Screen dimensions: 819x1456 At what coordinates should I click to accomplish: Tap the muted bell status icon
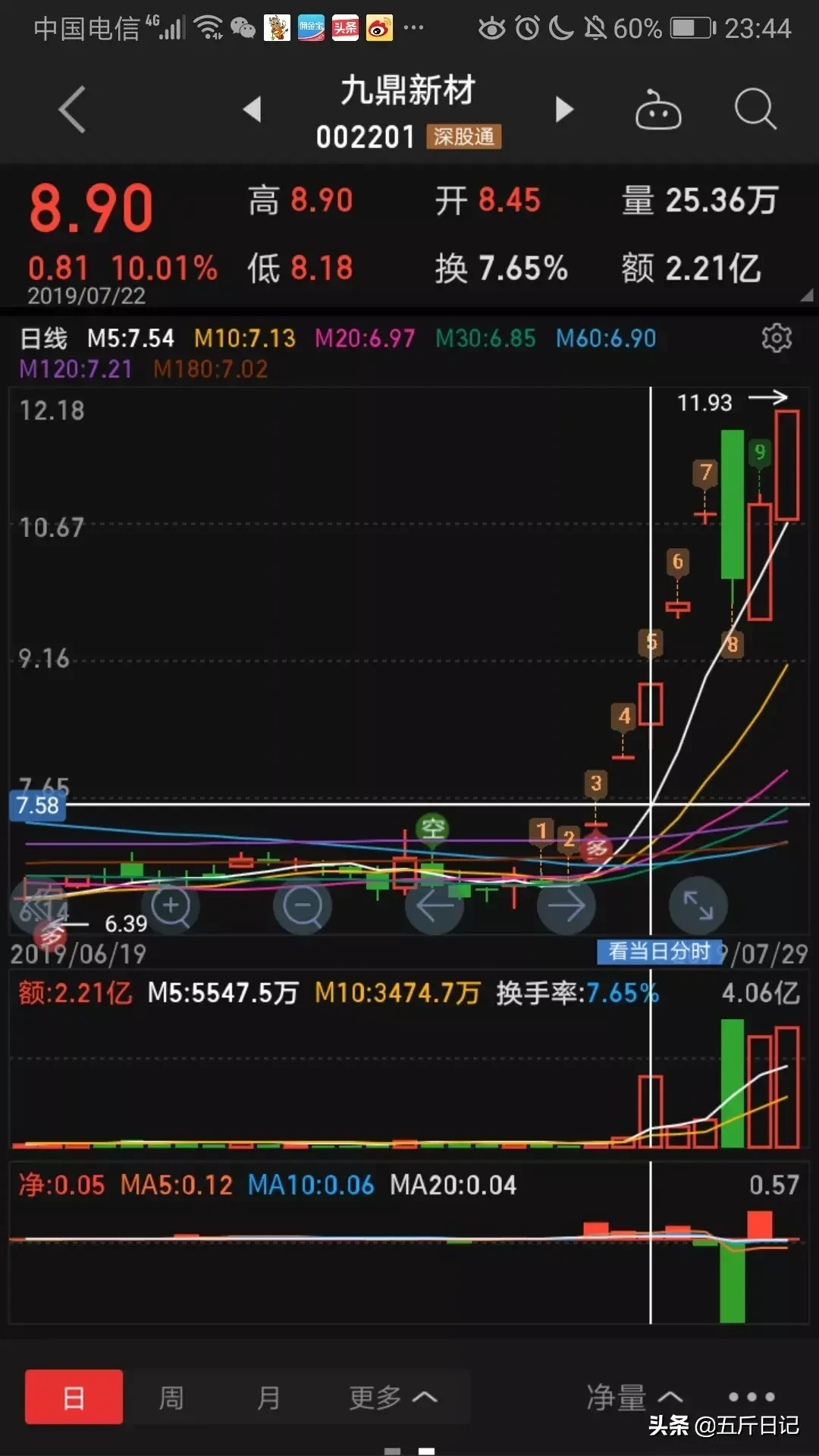pyautogui.click(x=595, y=28)
